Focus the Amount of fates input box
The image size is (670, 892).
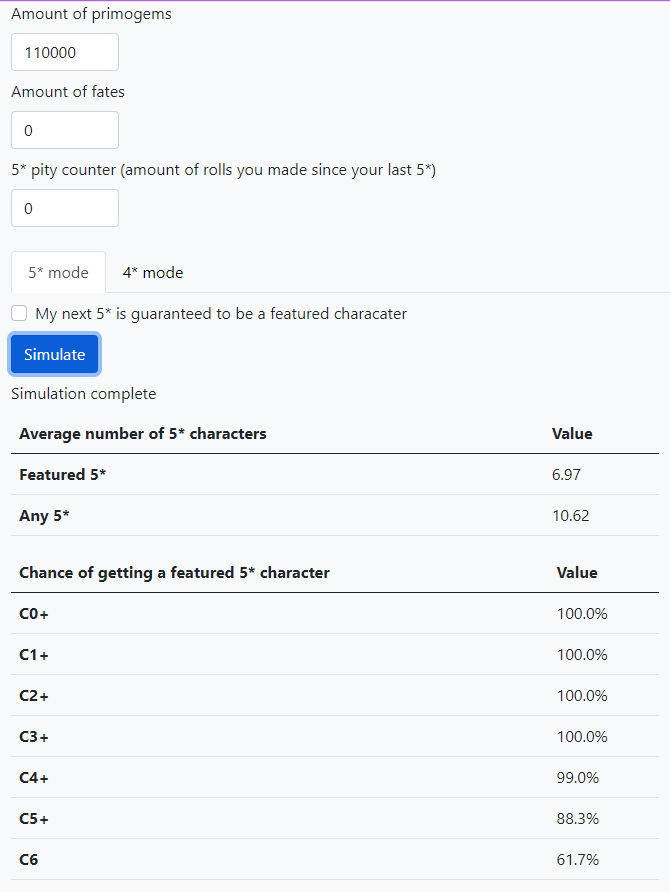[x=65, y=130]
